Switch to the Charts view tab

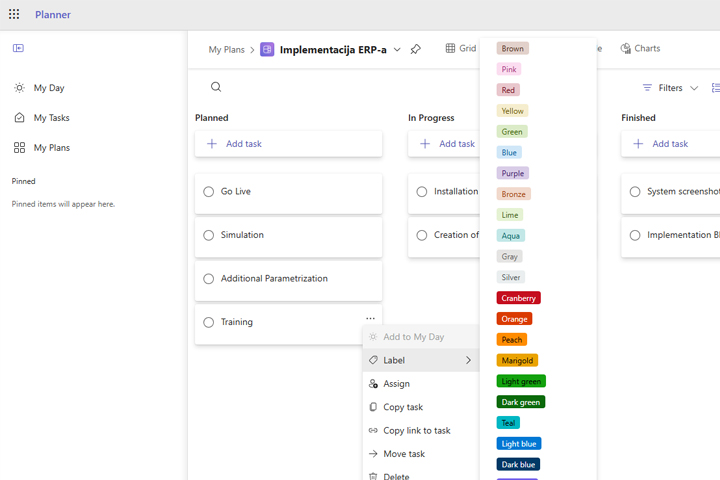640,48
